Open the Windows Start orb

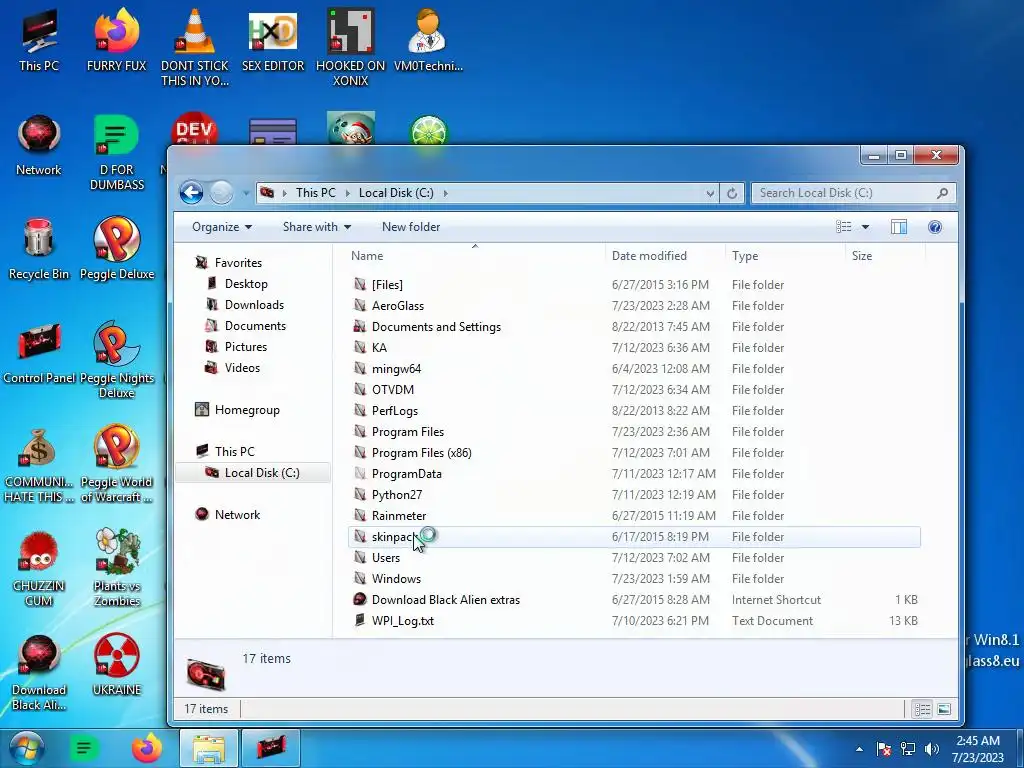pyautogui.click(x=26, y=748)
